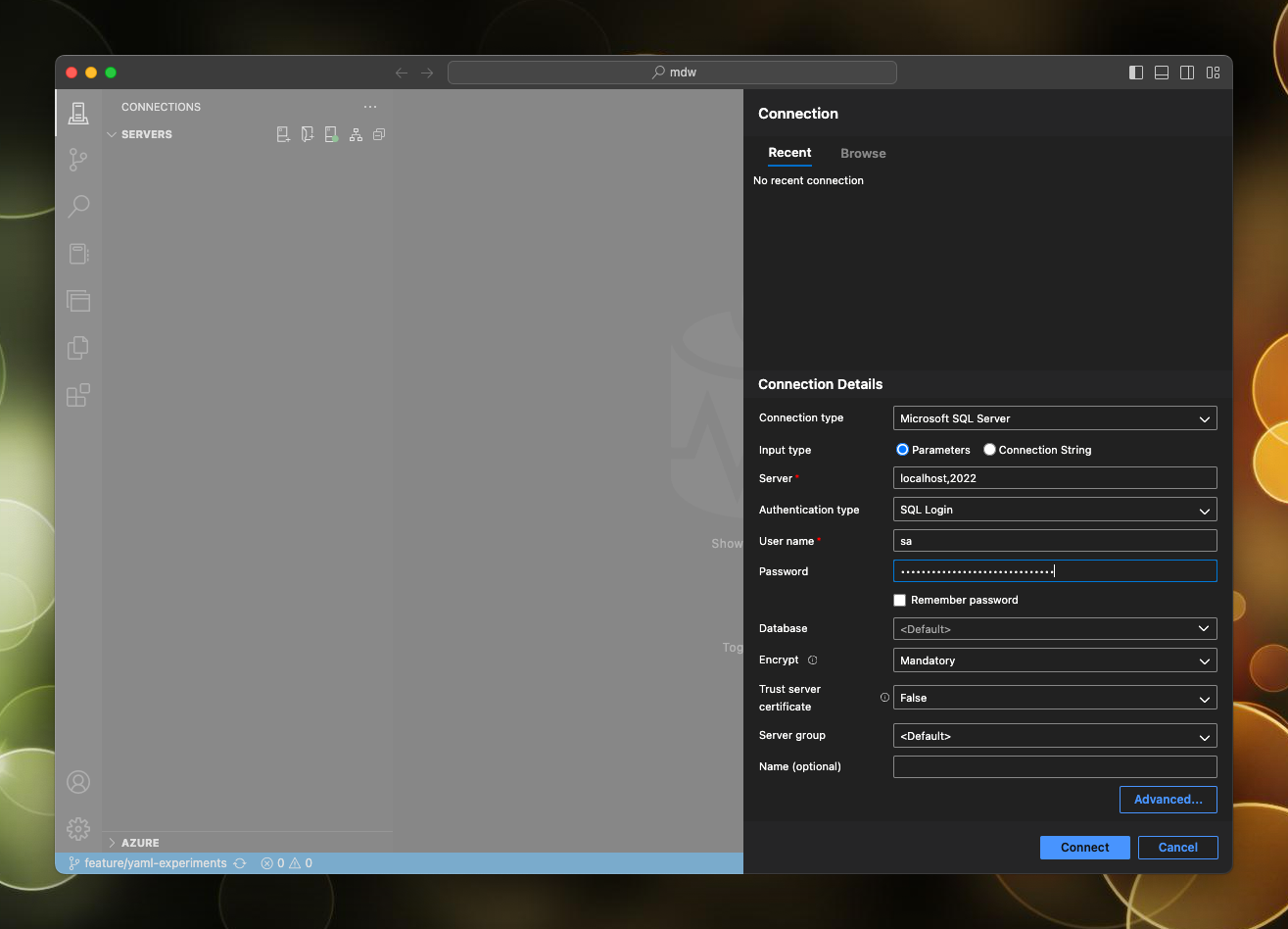Switch to the Browse tab
Image resolution: width=1288 pixels, height=929 pixels.
point(863,154)
